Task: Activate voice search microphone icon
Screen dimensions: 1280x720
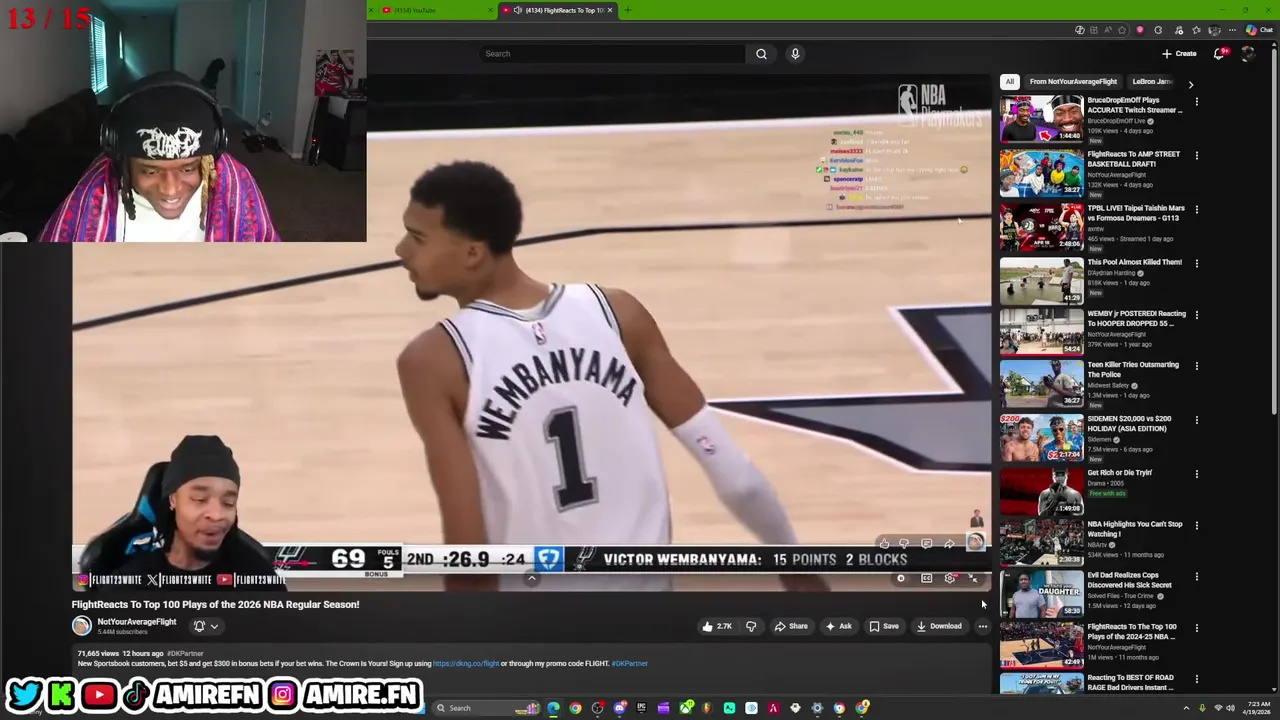Action: (795, 54)
